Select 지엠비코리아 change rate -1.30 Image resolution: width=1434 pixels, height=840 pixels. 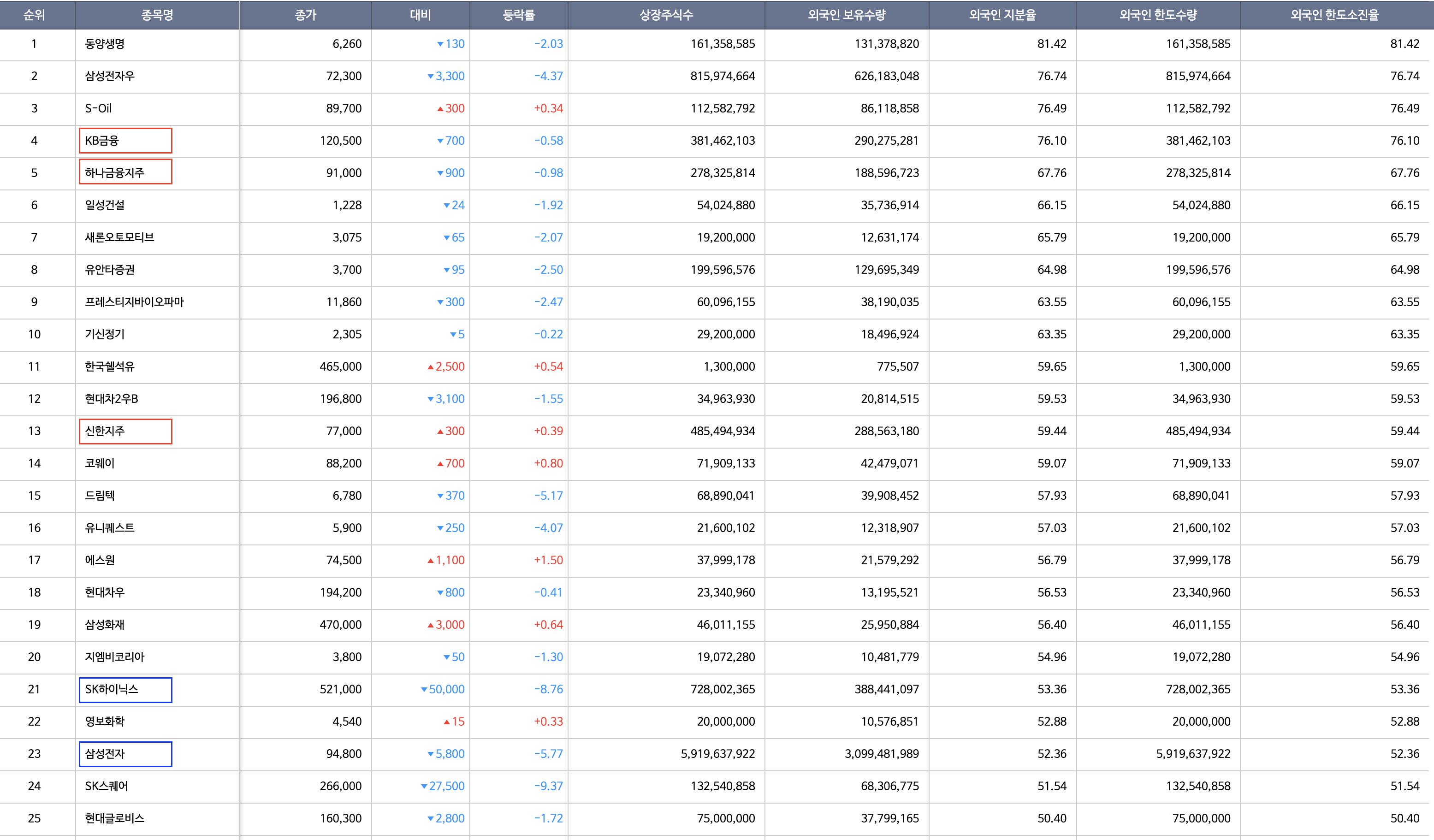tap(548, 657)
